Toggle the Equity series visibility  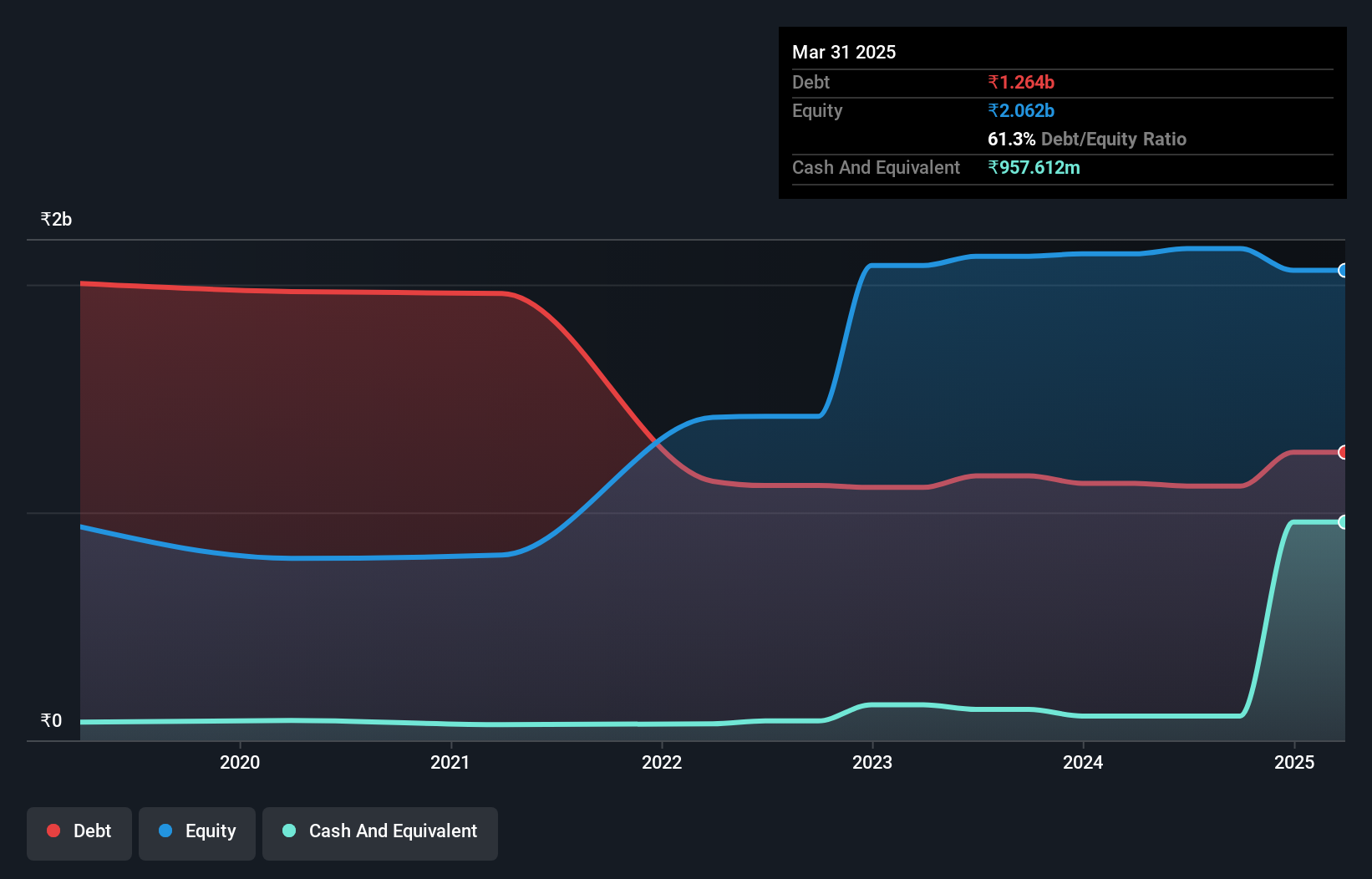point(197,832)
